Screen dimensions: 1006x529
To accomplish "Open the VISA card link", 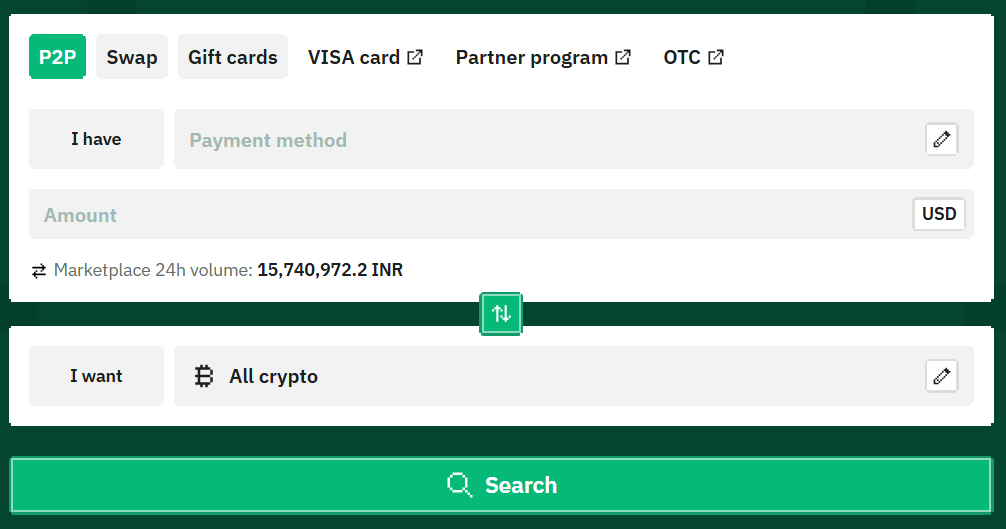I will pyautogui.click(x=354, y=57).
